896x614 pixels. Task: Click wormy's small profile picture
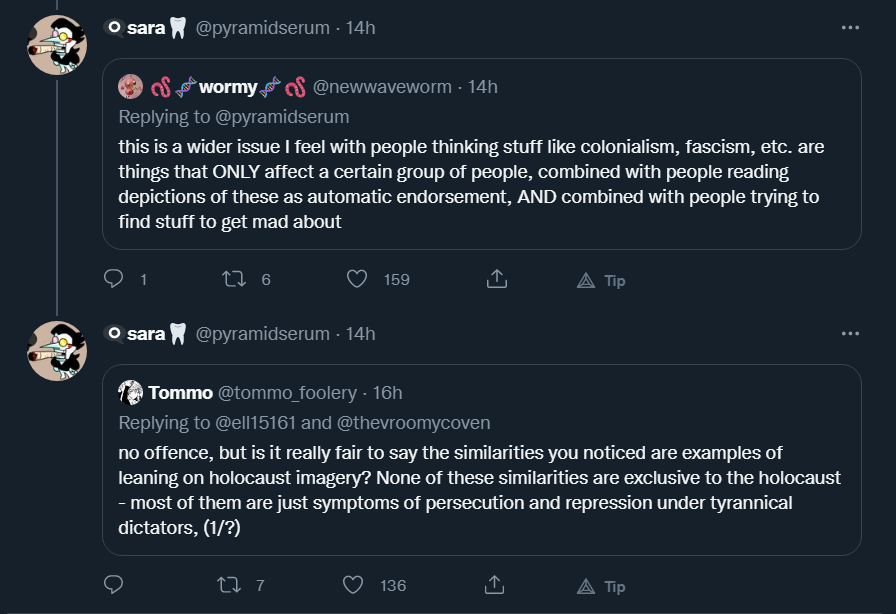point(130,86)
